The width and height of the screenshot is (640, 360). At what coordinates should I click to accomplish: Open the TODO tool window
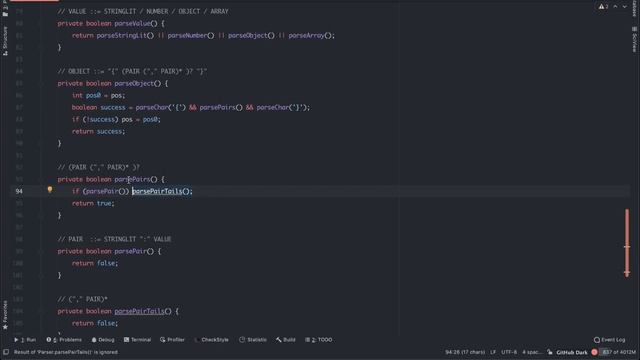319,340
